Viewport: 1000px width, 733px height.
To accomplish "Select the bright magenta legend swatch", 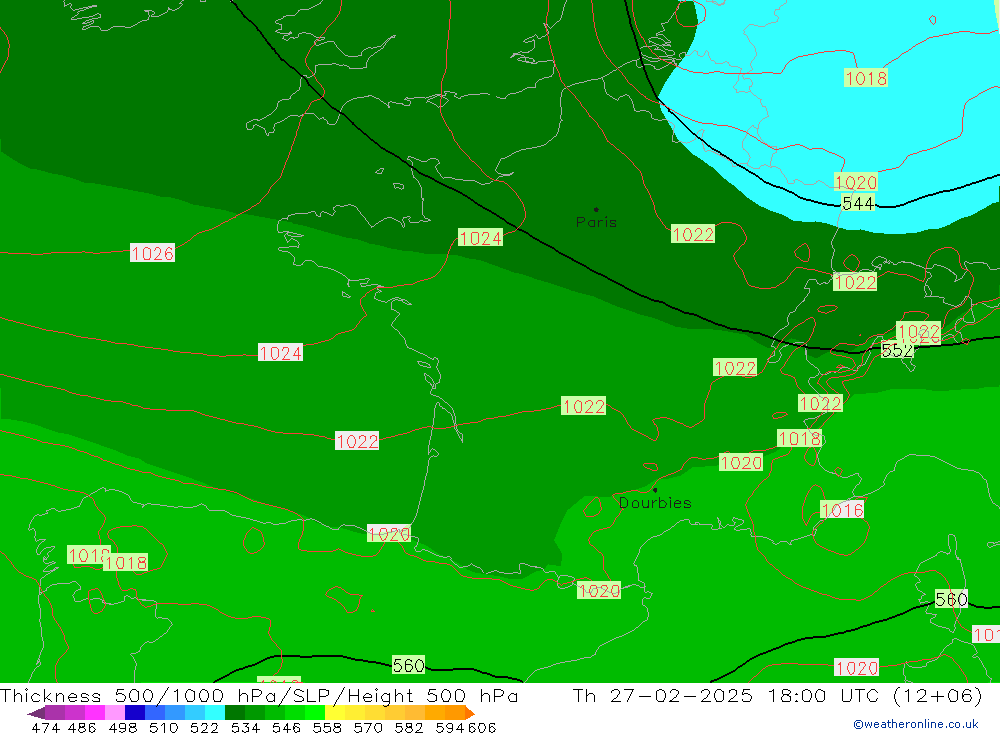I will (x=94, y=713).
